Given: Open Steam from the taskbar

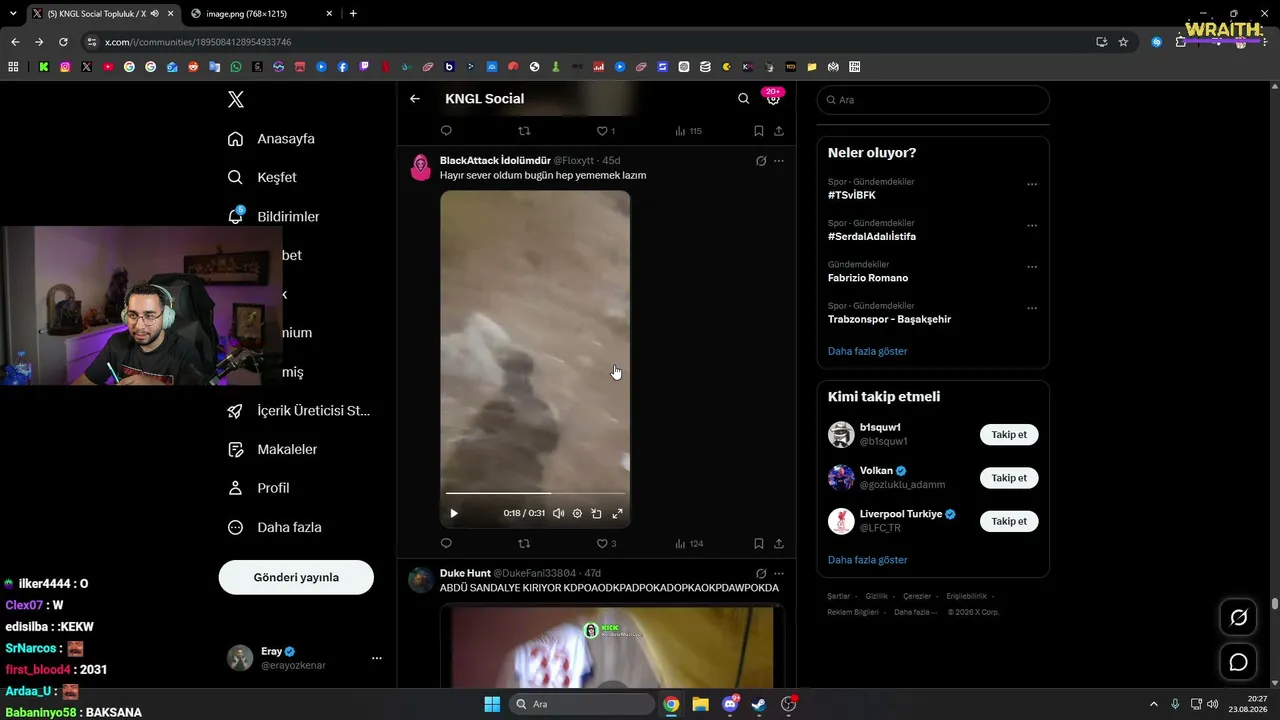Looking at the screenshot, I should (759, 704).
